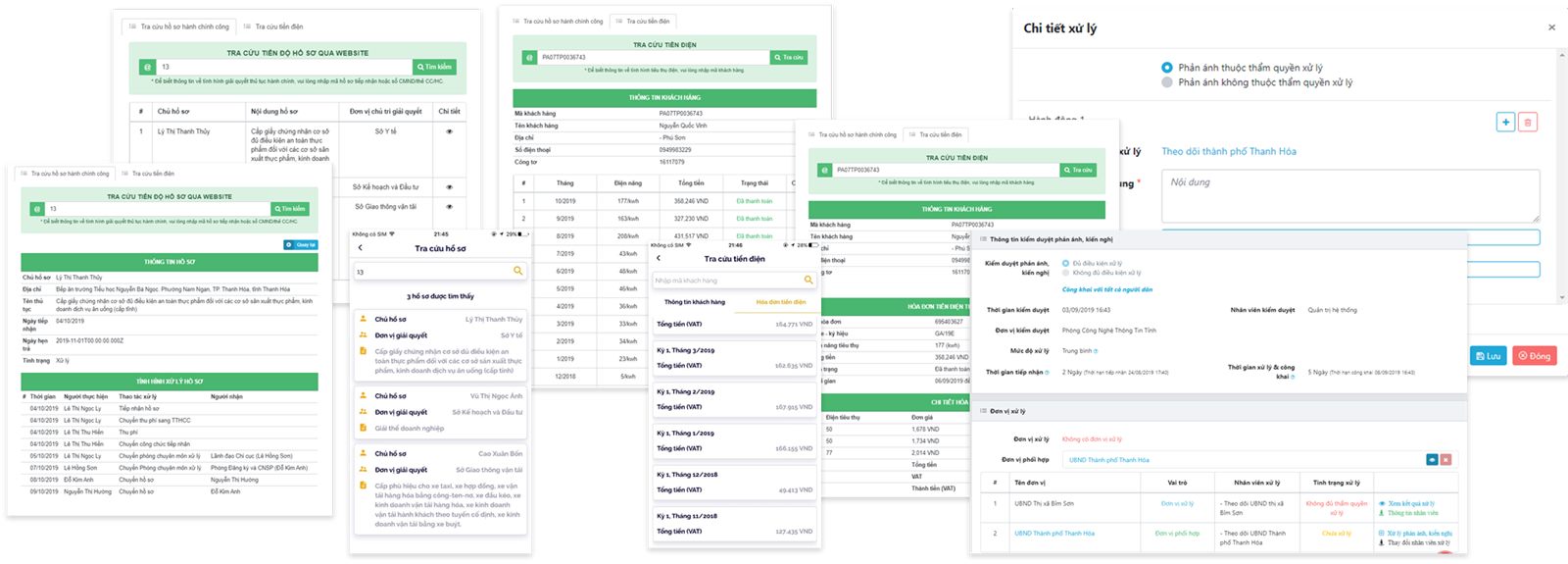1568x564 pixels.
Task: Delete action with red trash button
Action: tap(1528, 122)
